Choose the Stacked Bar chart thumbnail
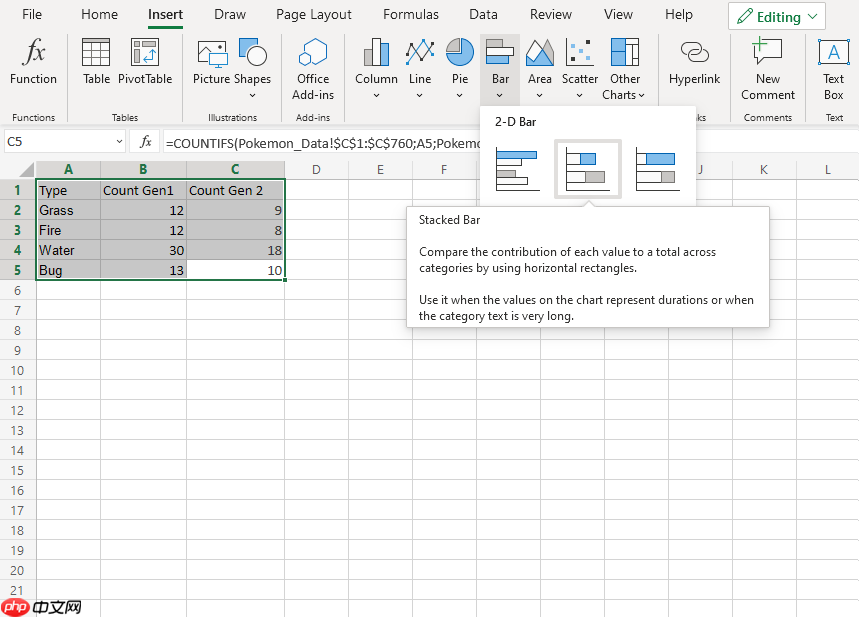The height and width of the screenshot is (617, 859). point(588,169)
